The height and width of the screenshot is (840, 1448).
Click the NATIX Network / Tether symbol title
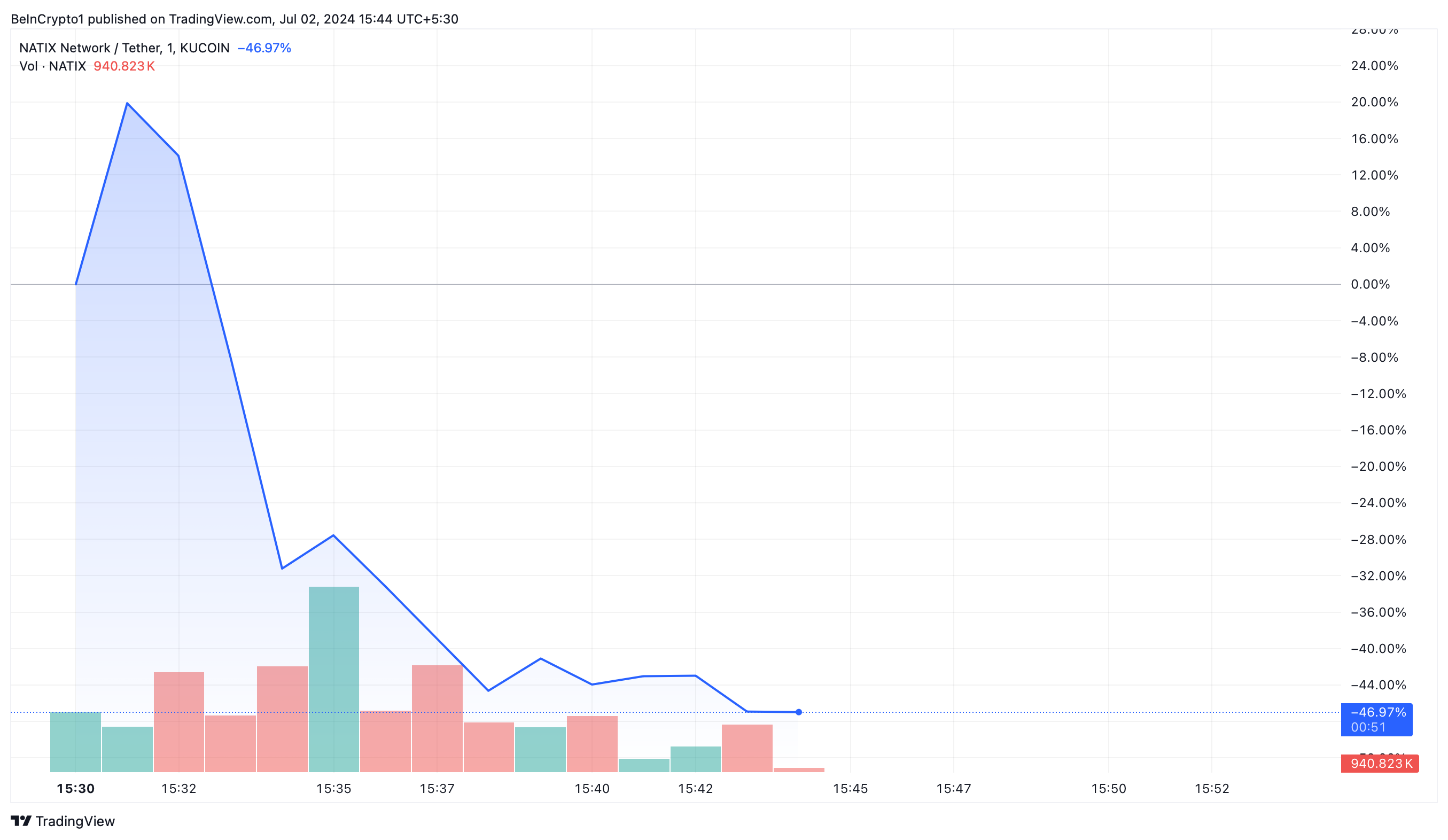(x=124, y=48)
